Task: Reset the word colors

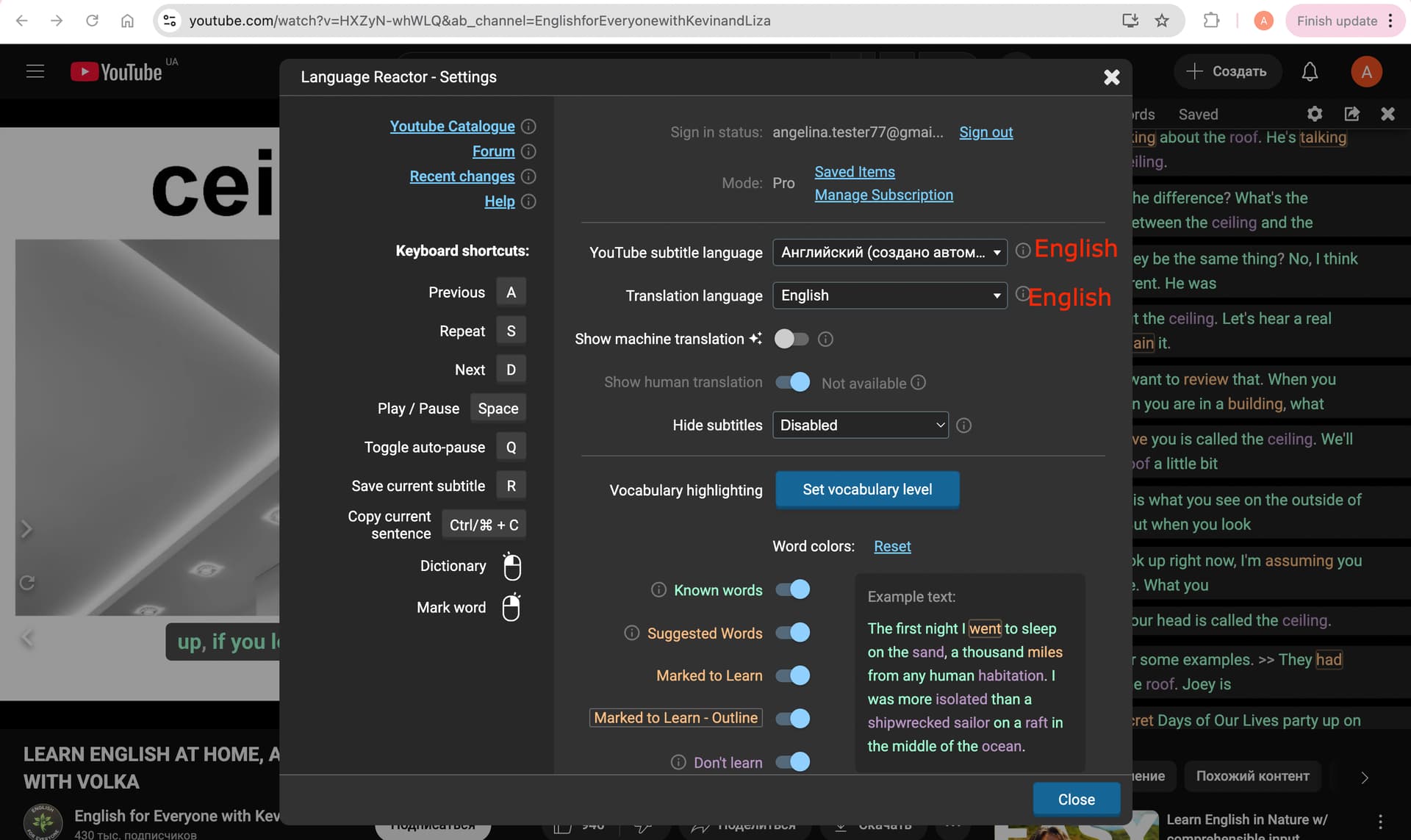Action: pyautogui.click(x=892, y=546)
